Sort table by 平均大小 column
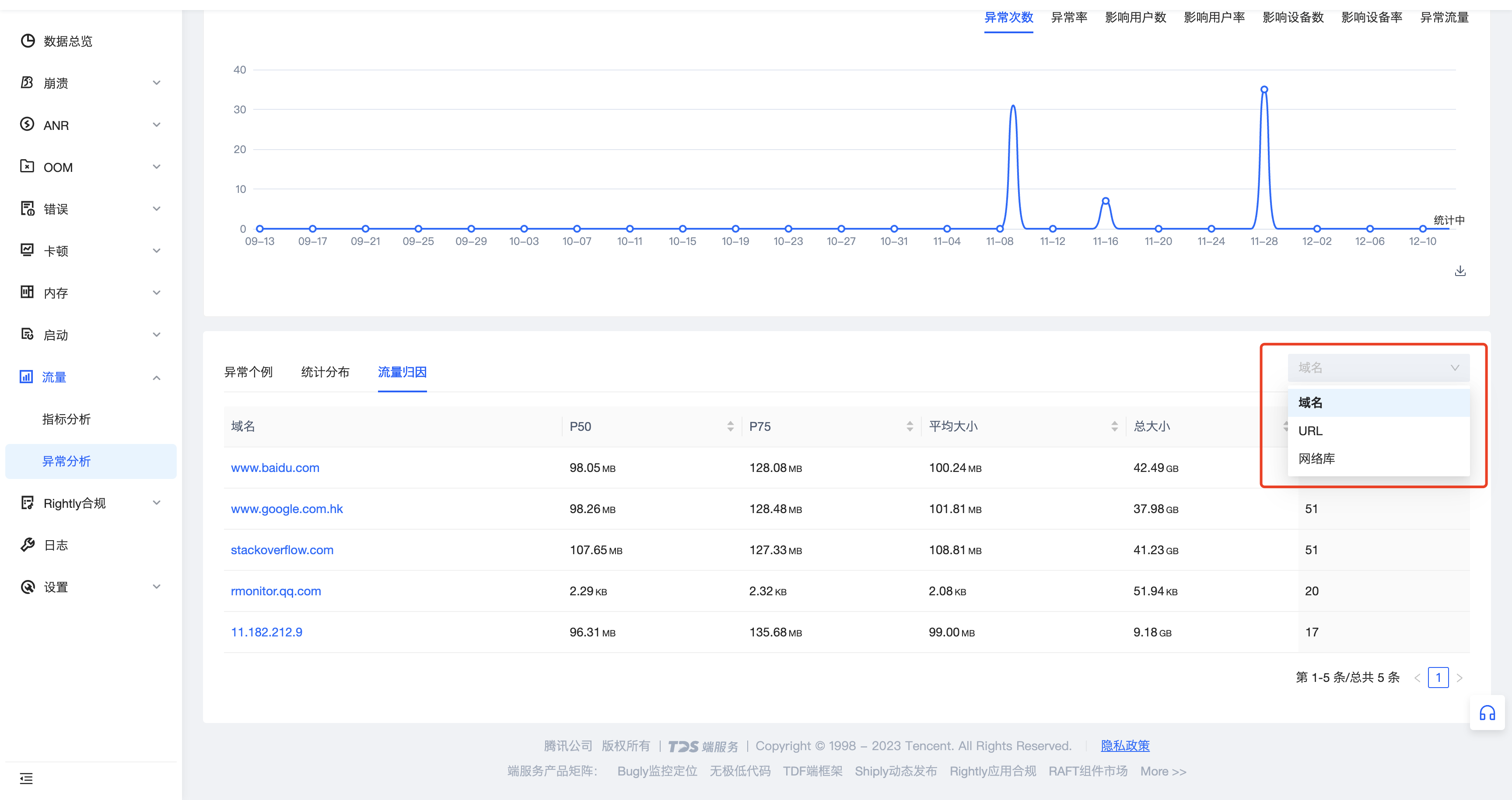This screenshot has height=800, width=1512. tap(1114, 426)
